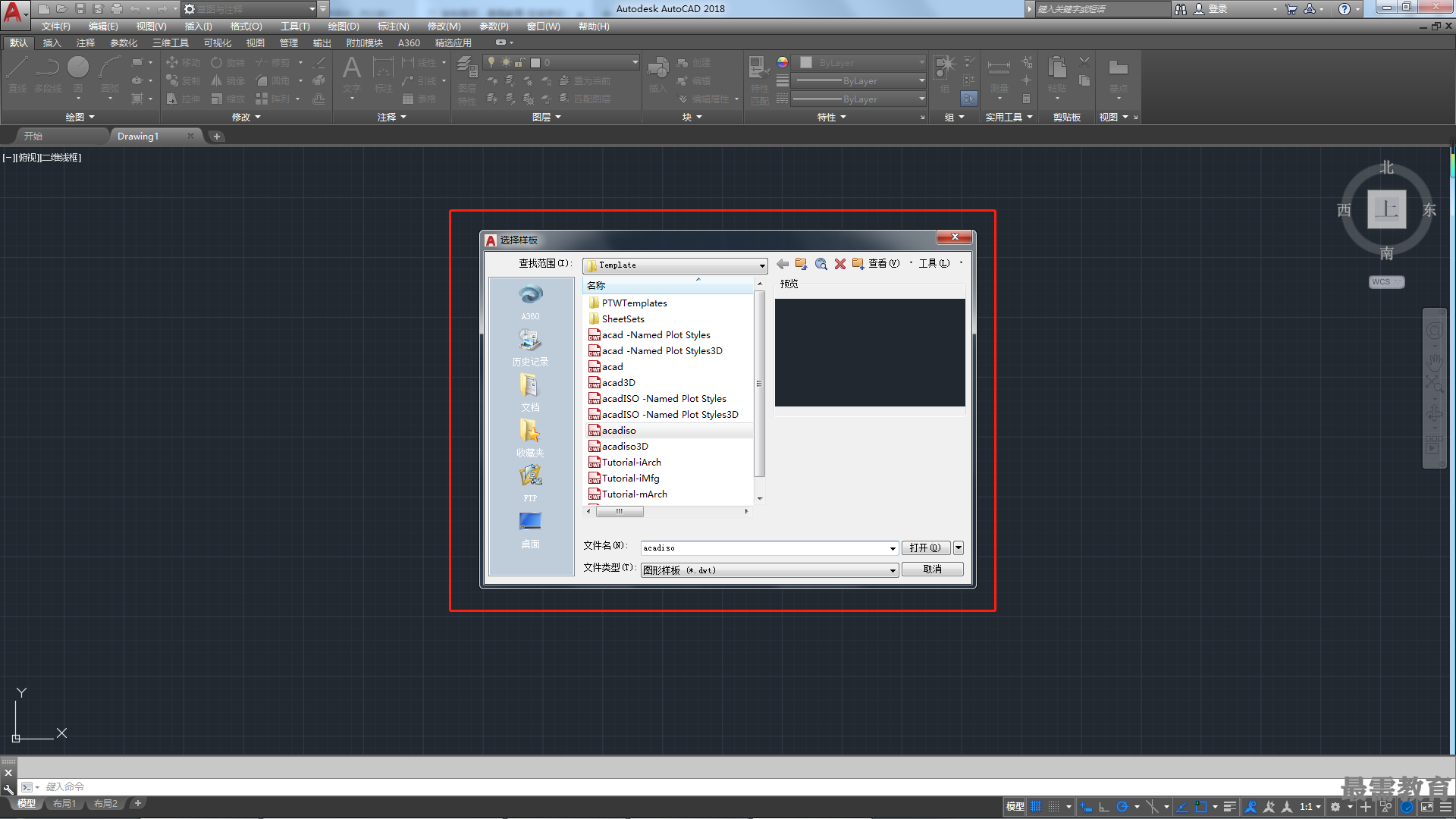Click the 打开(O) open button
The image size is (1456, 819).
925,548
